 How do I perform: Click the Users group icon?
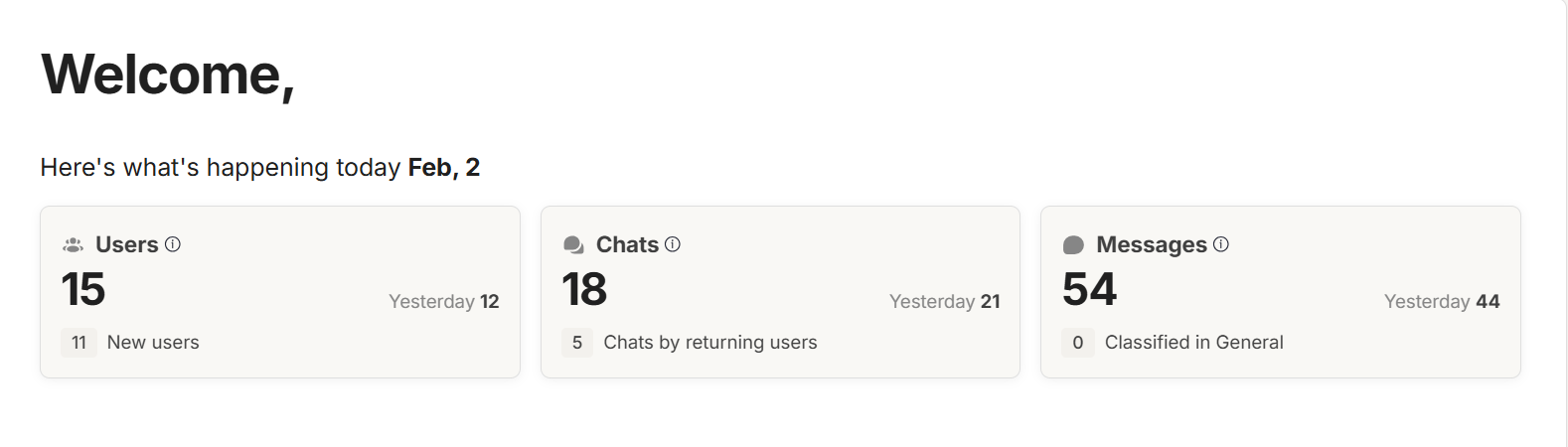tap(73, 245)
